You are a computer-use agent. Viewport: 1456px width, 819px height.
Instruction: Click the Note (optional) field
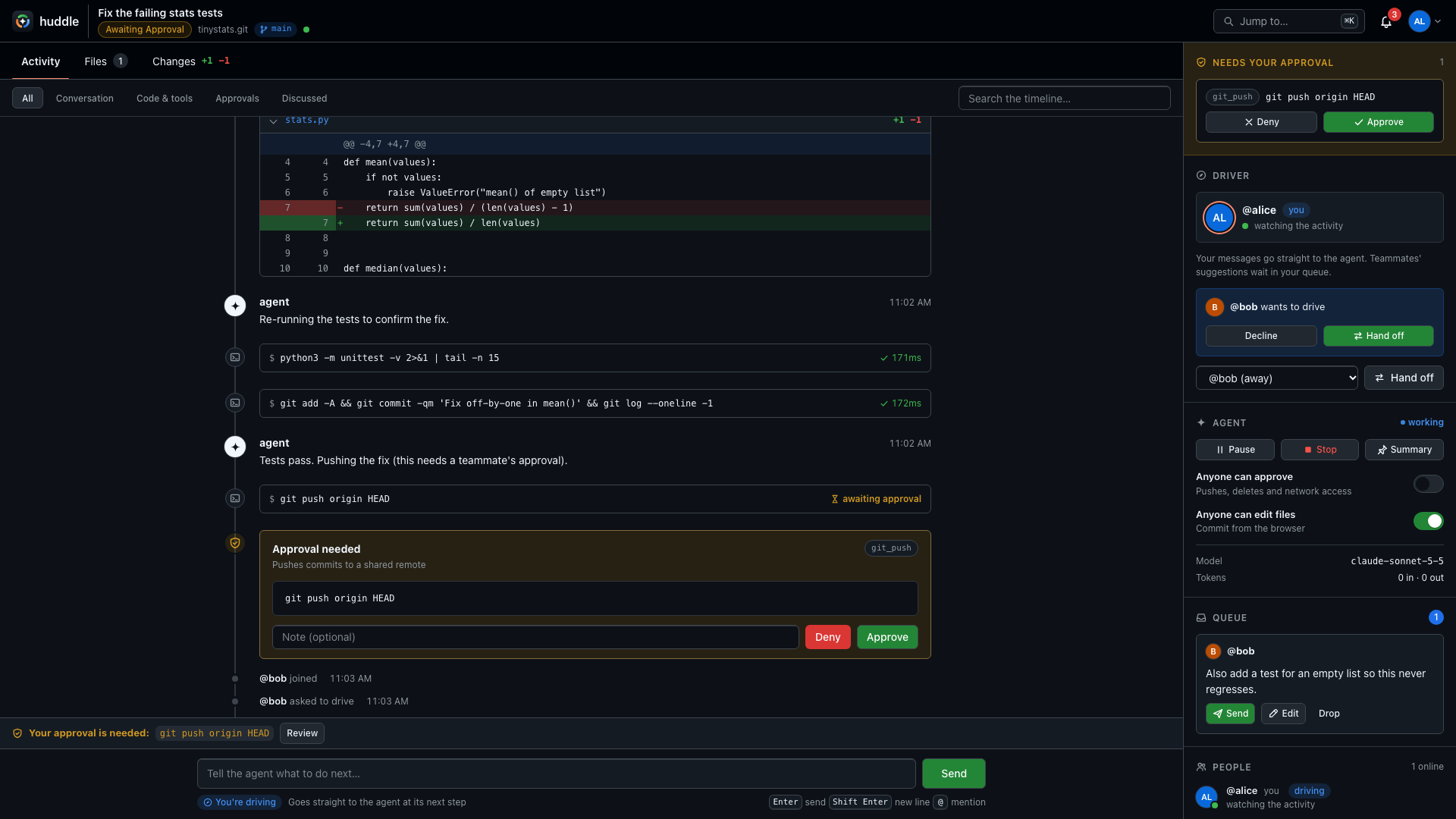coord(535,637)
